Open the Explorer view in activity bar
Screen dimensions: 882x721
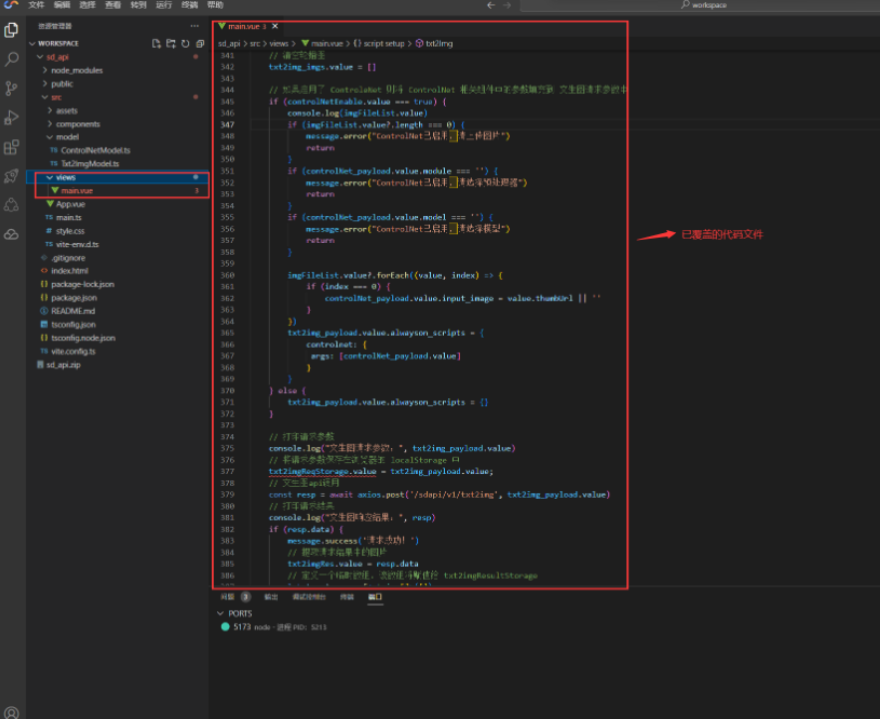point(11,30)
